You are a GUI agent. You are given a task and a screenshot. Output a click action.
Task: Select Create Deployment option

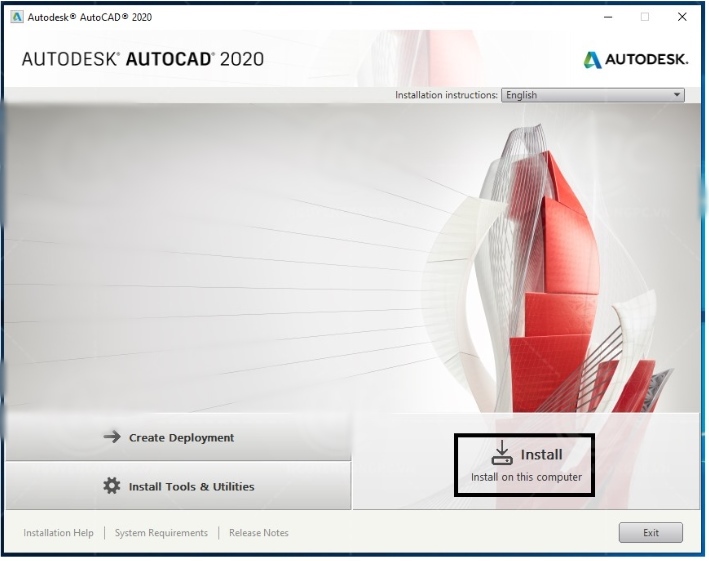click(178, 437)
